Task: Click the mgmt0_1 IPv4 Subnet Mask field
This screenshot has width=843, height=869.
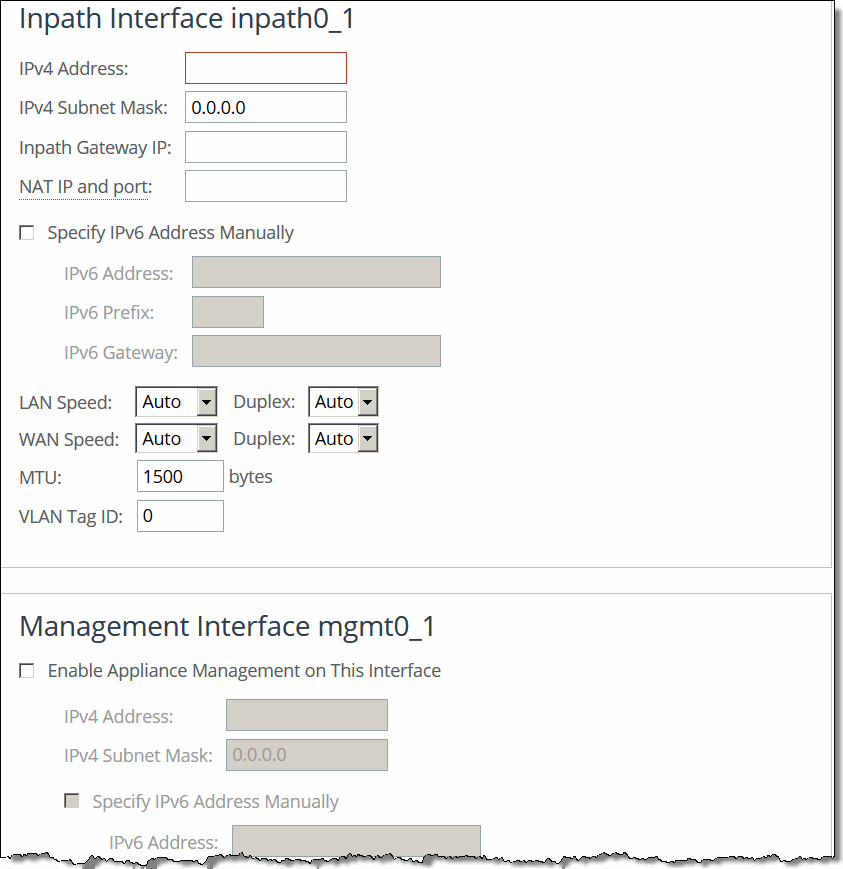Action: (306, 754)
